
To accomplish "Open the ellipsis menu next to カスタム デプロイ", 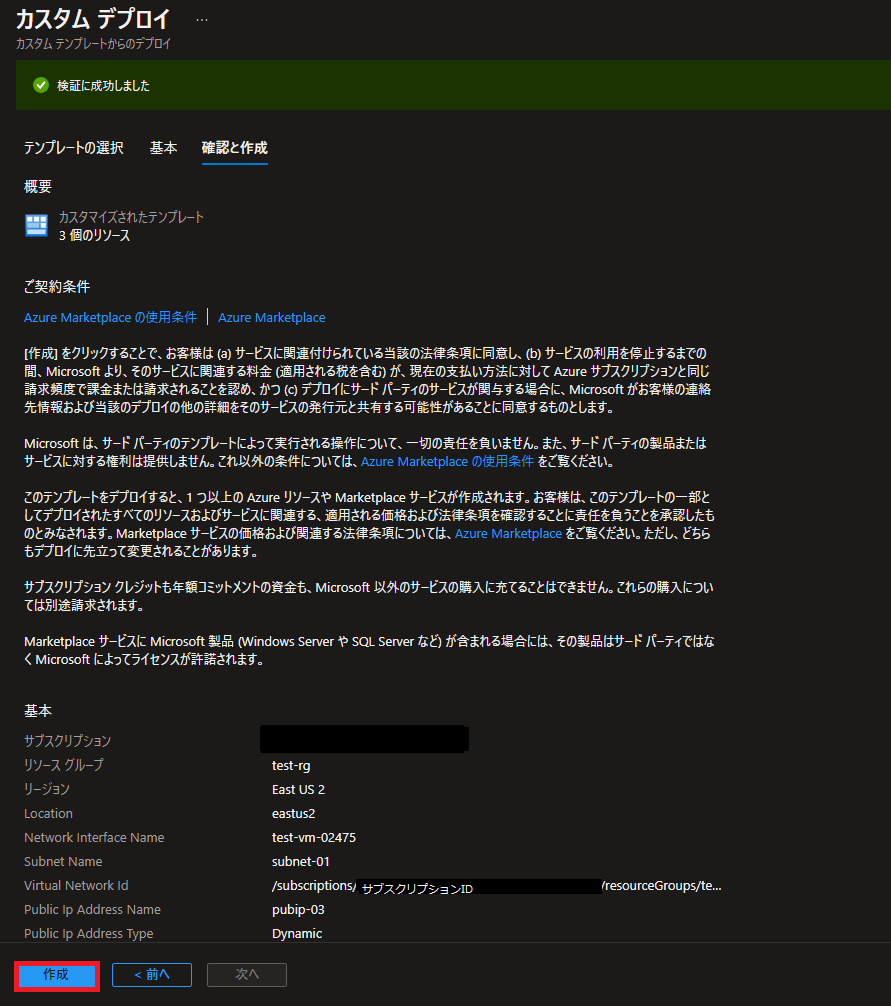I will (x=202, y=20).
